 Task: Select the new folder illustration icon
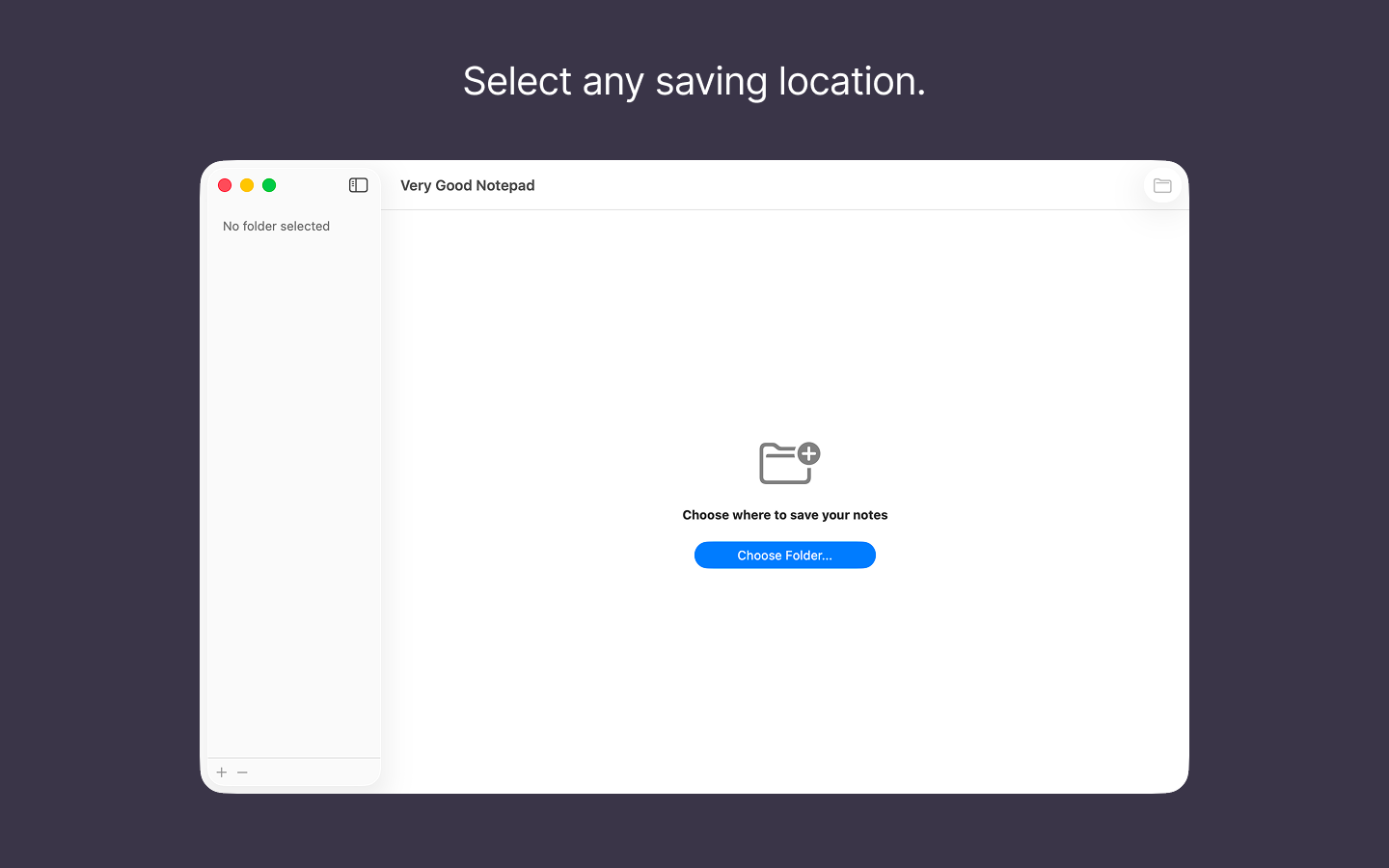[x=783, y=463]
